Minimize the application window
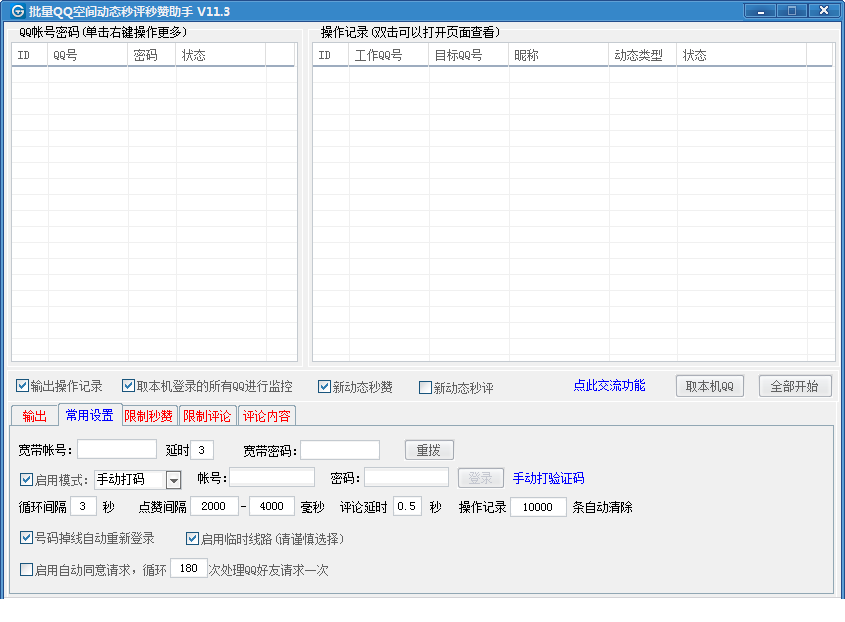Viewport: 845px width, 622px height. 760,10
